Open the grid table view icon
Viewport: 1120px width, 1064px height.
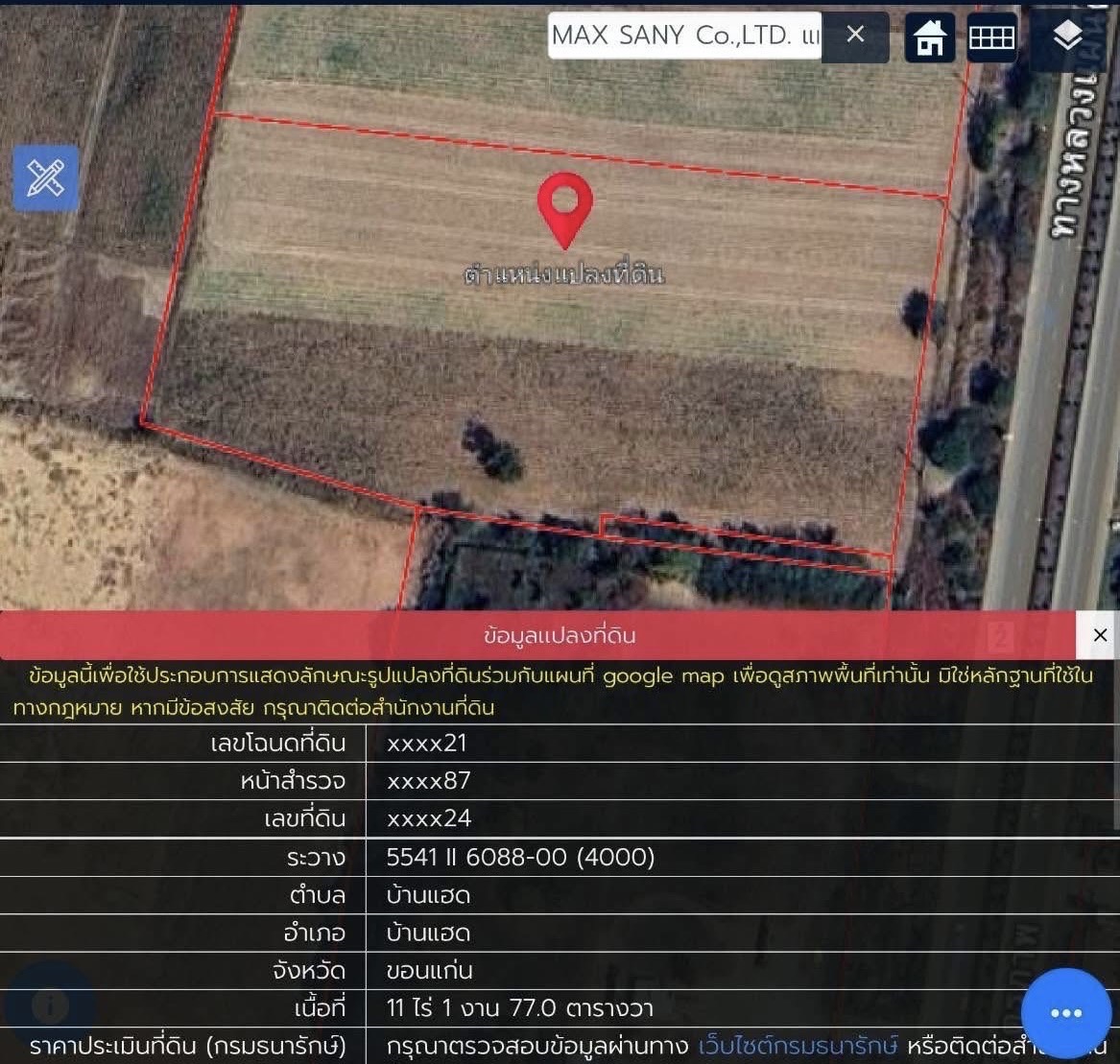coord(991,37)
